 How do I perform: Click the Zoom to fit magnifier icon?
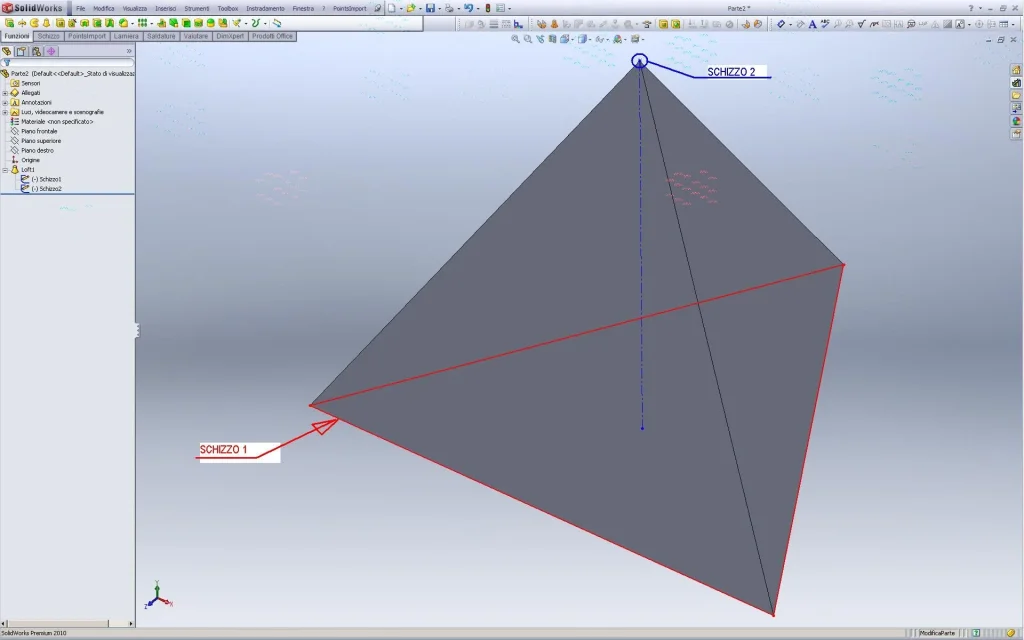pos(515,39)
